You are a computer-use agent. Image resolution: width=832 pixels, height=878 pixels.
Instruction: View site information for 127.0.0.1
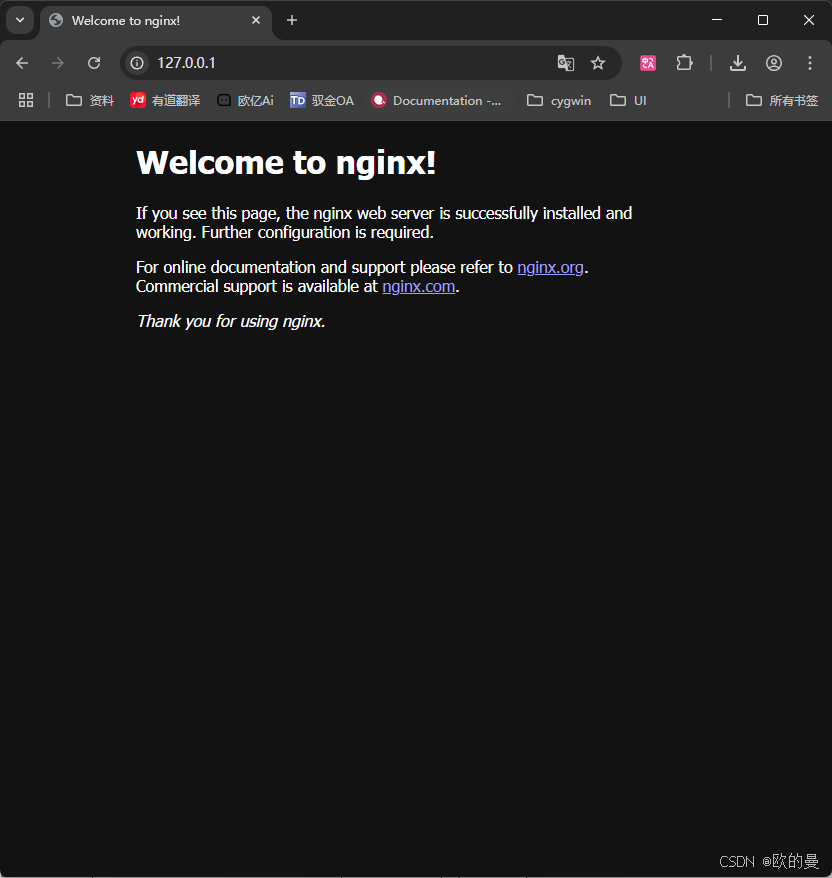(137, 63)
